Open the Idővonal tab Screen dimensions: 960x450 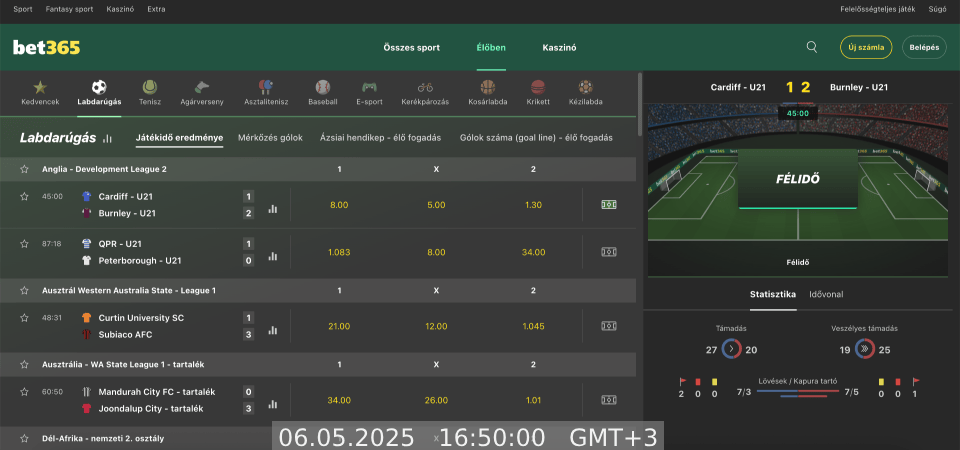coord(826,294)
